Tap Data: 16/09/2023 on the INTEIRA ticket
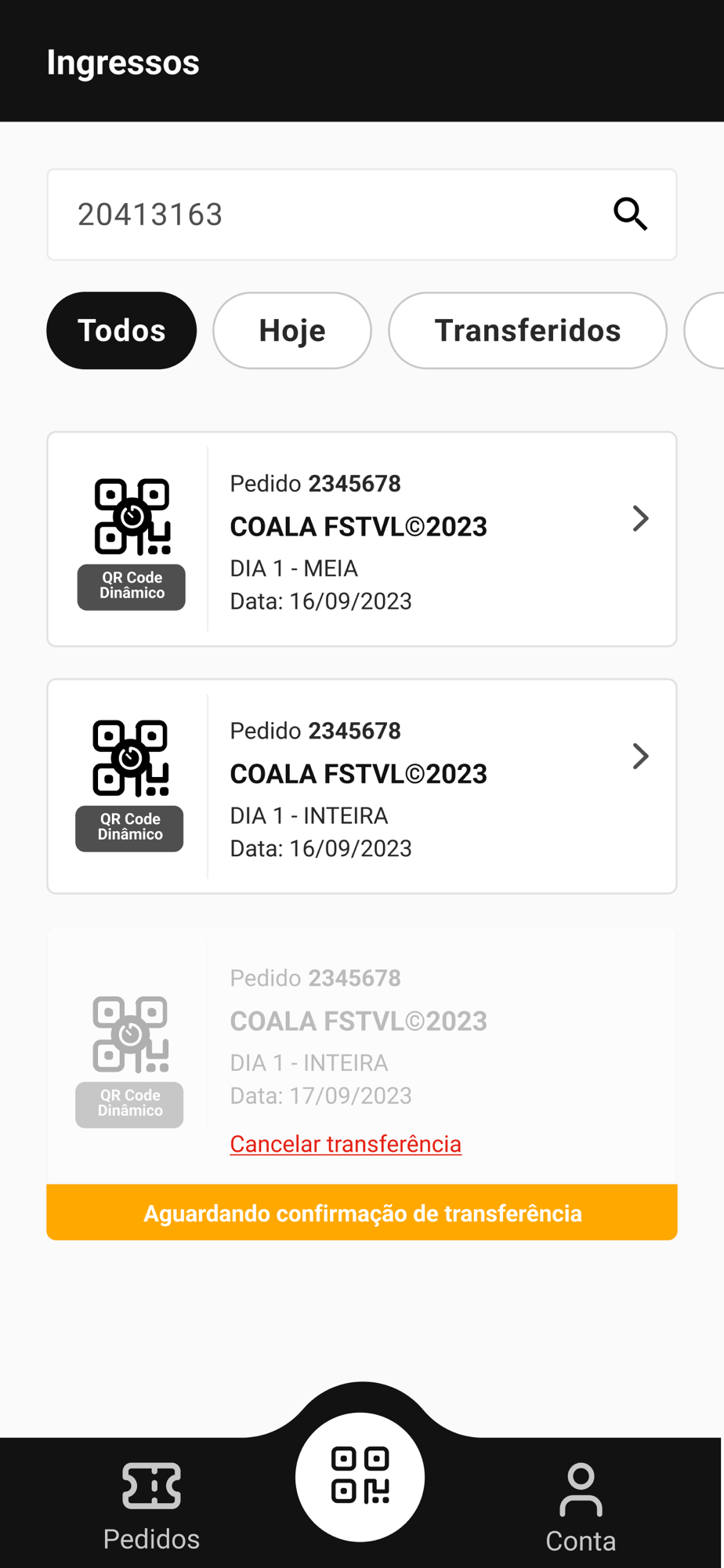724x1568 pixels. coord(320,848)
